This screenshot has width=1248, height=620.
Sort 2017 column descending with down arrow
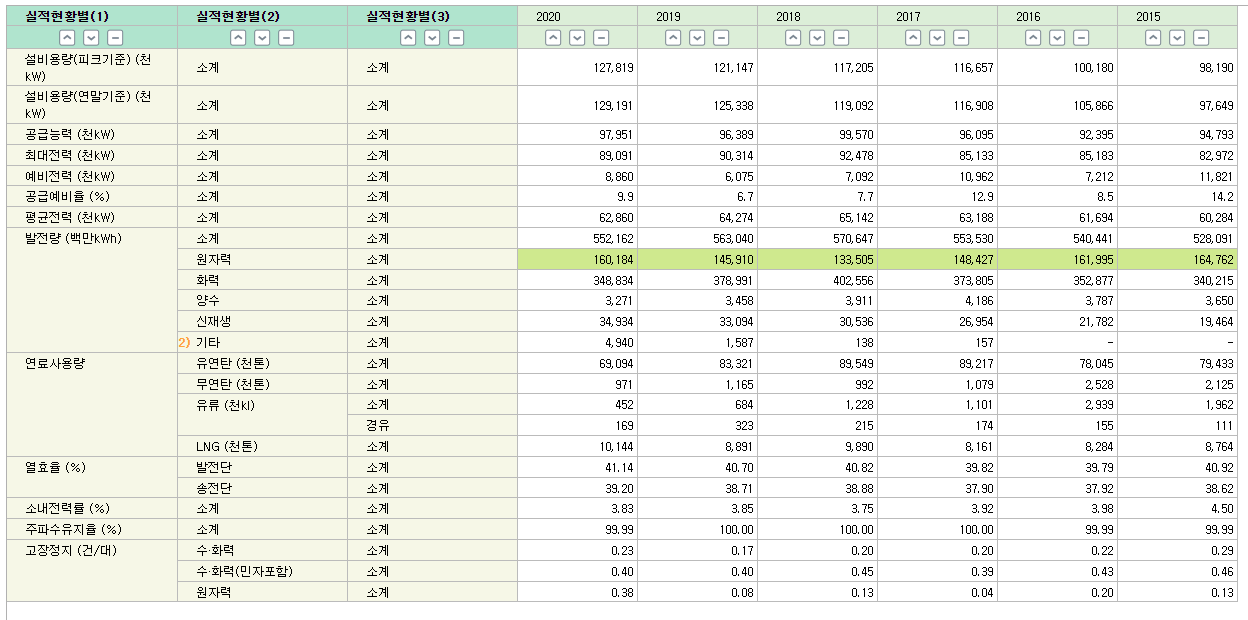(x=937, y=37)
